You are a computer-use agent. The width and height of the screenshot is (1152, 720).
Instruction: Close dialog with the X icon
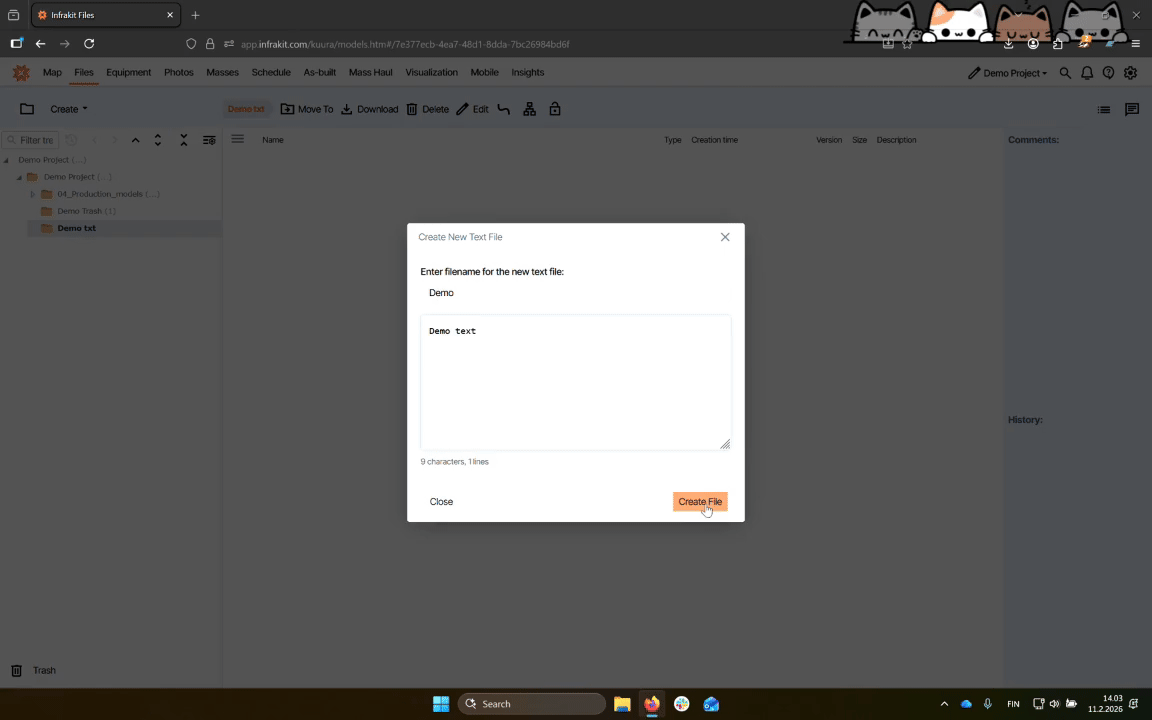(x=725, y=237)
